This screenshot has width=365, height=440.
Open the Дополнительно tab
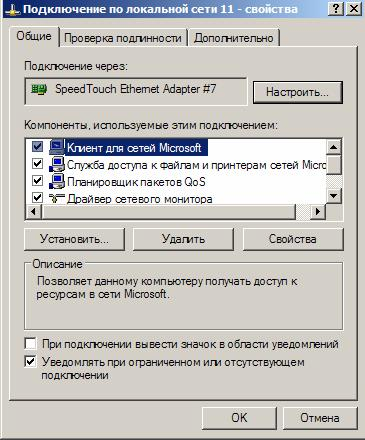[x=234, y=38]
